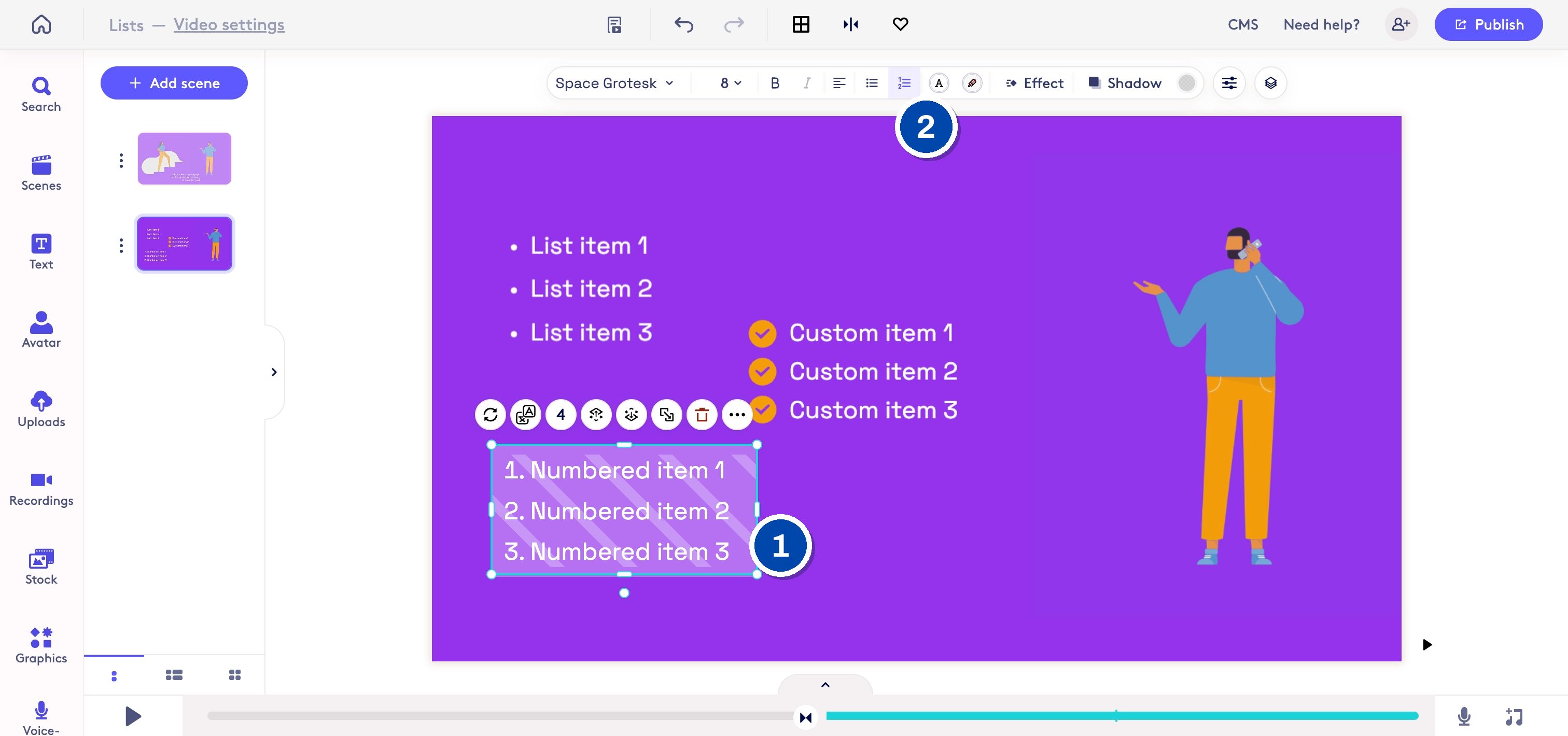Image resolution: width=1568 pixels, height=736 pixels.
Task: Open the Uploads panel
Action: 41,409
